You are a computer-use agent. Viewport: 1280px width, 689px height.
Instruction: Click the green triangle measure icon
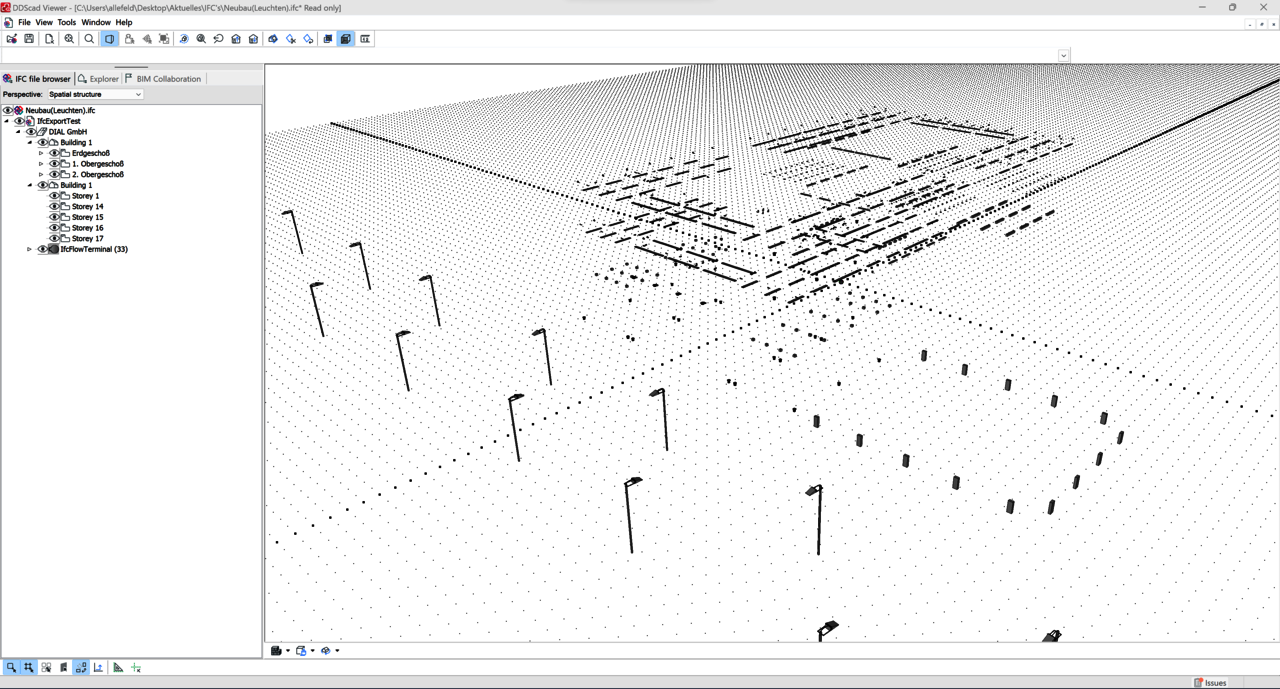coord(118,667)
